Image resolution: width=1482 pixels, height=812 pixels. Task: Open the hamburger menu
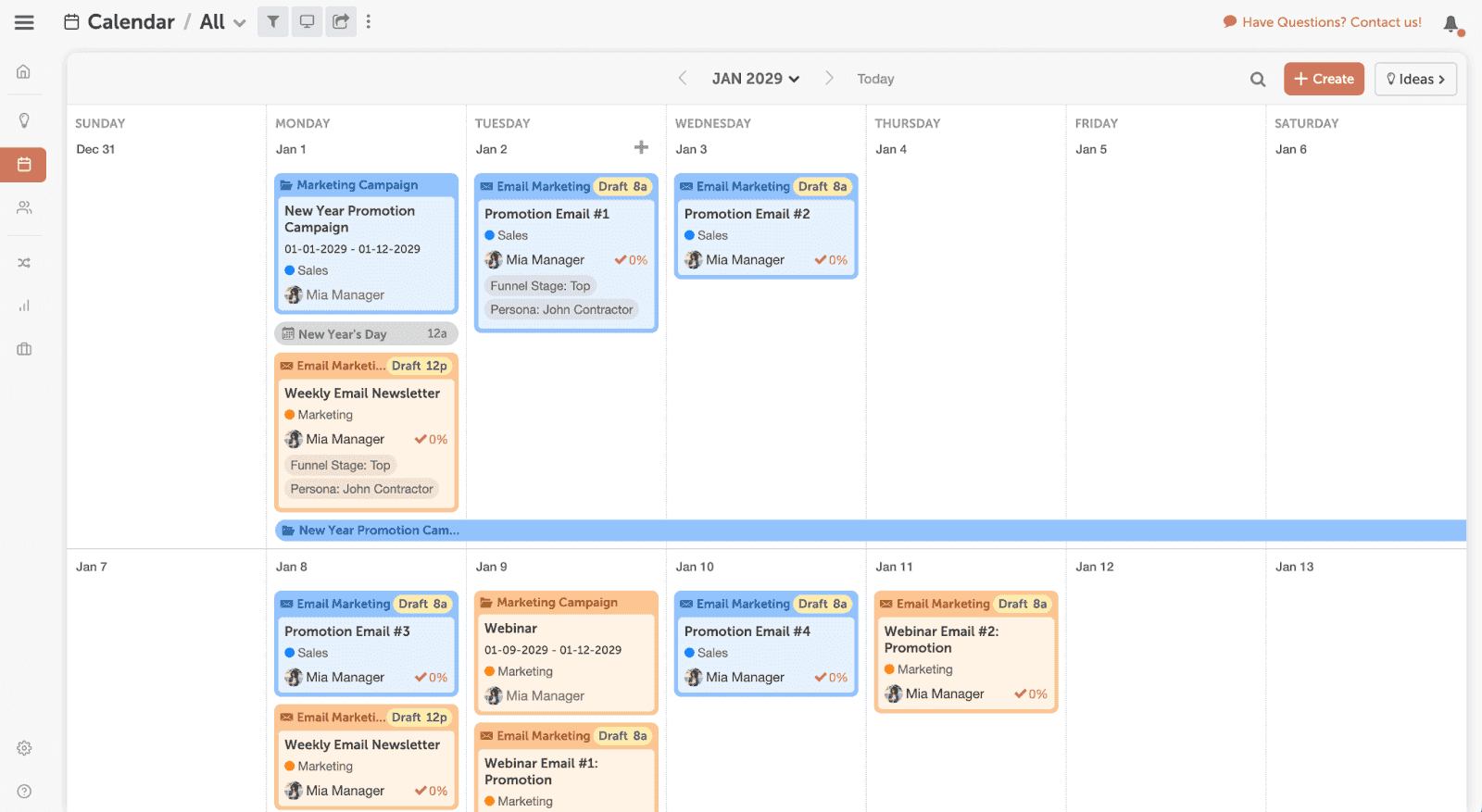pos(24,22)
